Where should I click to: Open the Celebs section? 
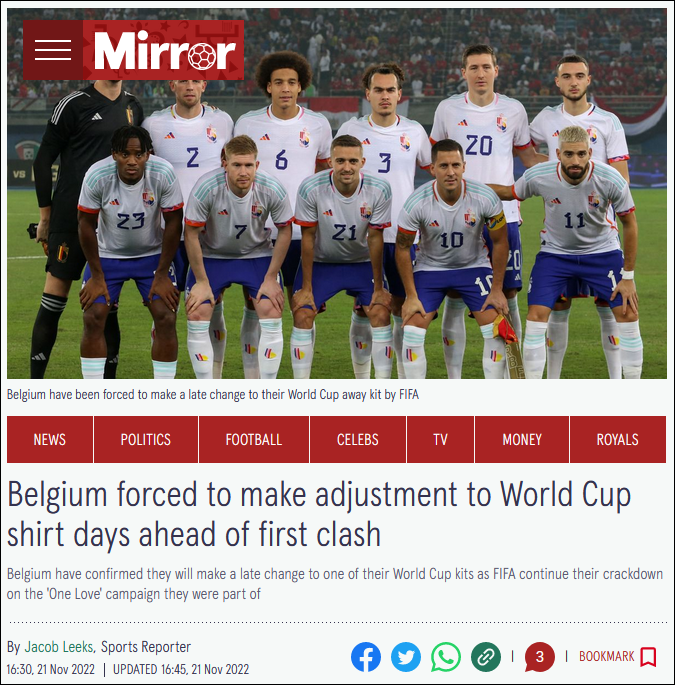pos(358,439)
